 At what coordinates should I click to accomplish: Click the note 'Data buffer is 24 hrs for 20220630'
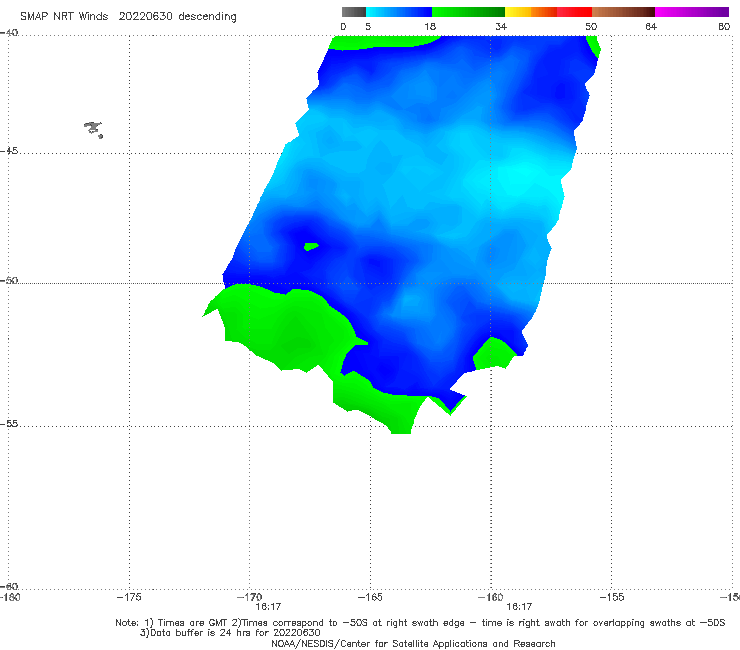pyautogui.click(x=230, y=633)
